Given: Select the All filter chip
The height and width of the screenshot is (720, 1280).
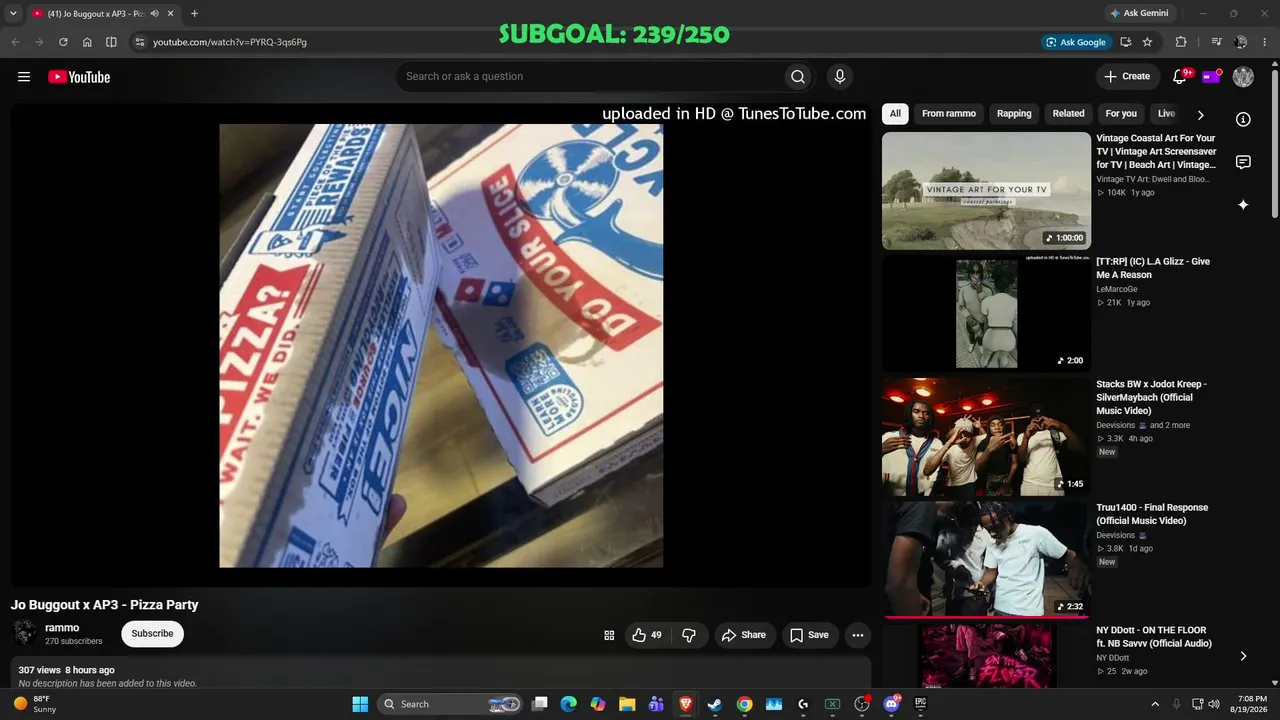Looking at the screenshot, I should 895,114.
